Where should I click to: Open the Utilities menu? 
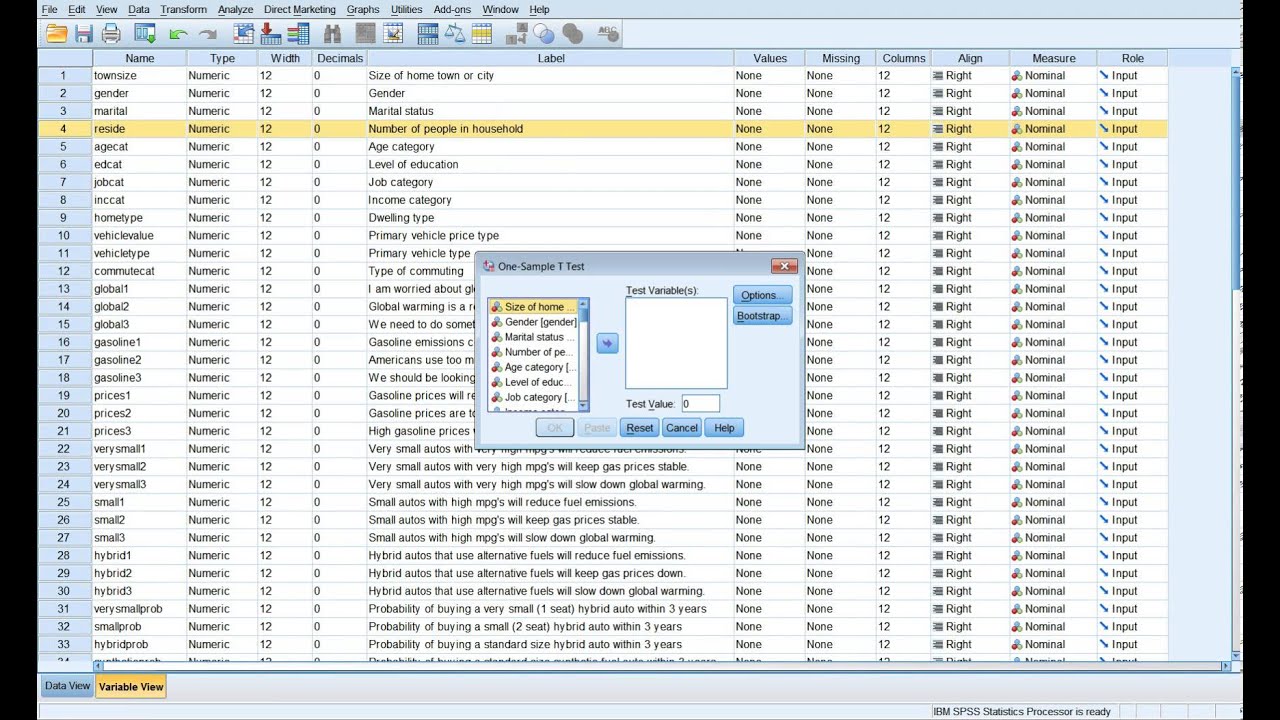pyautogui.click(x=406, y=9)
